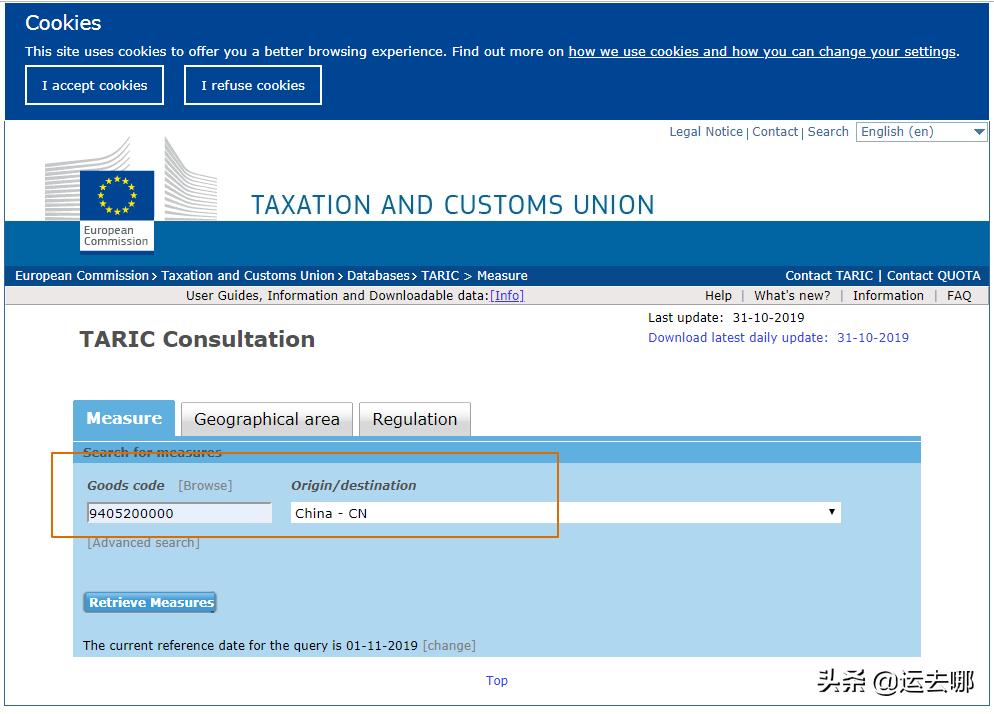Click the Measure breadcrumb text
This screenshot has width=994, height=714.
(502, 275)
